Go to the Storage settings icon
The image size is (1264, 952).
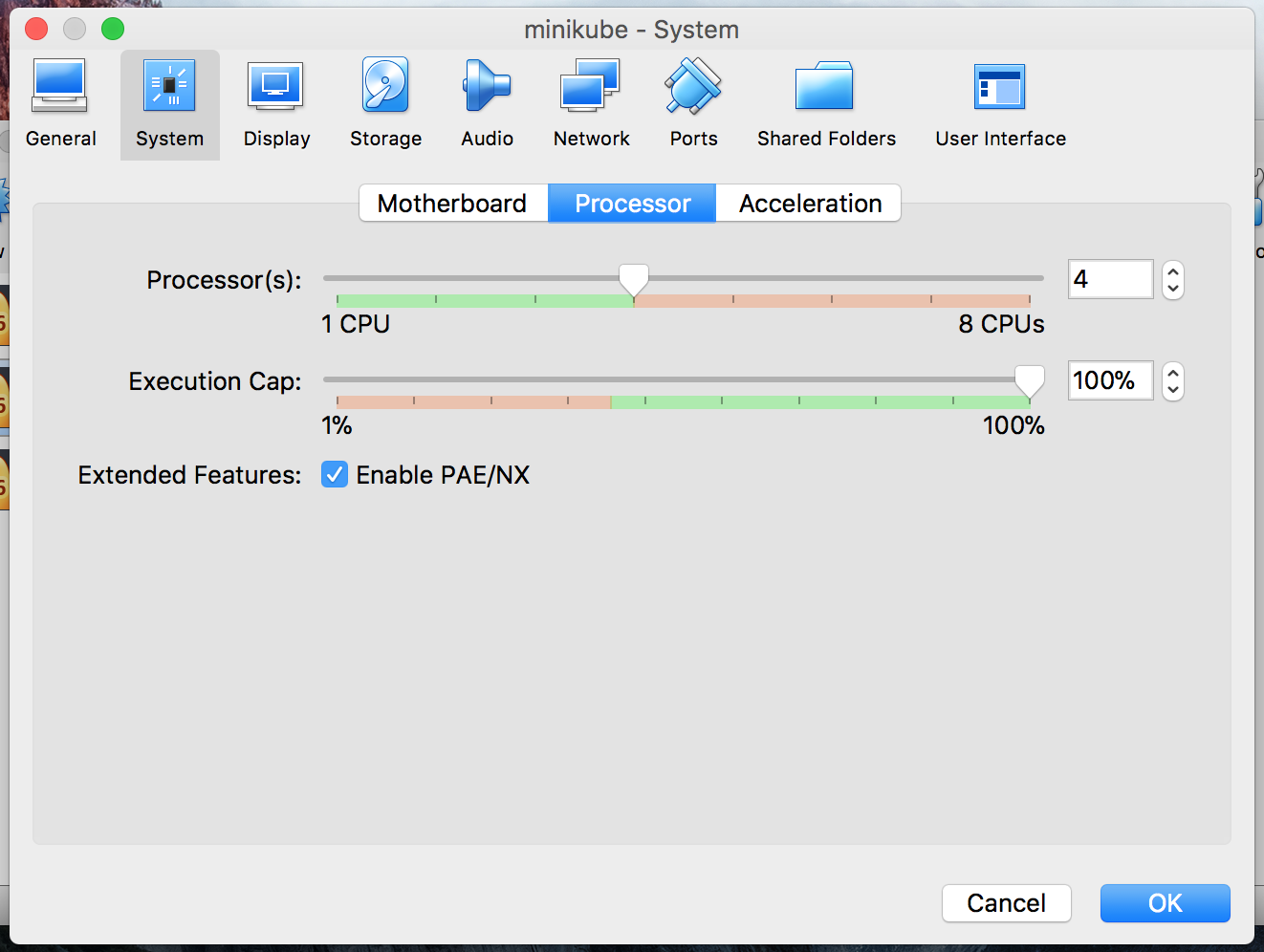click(385, 88)
